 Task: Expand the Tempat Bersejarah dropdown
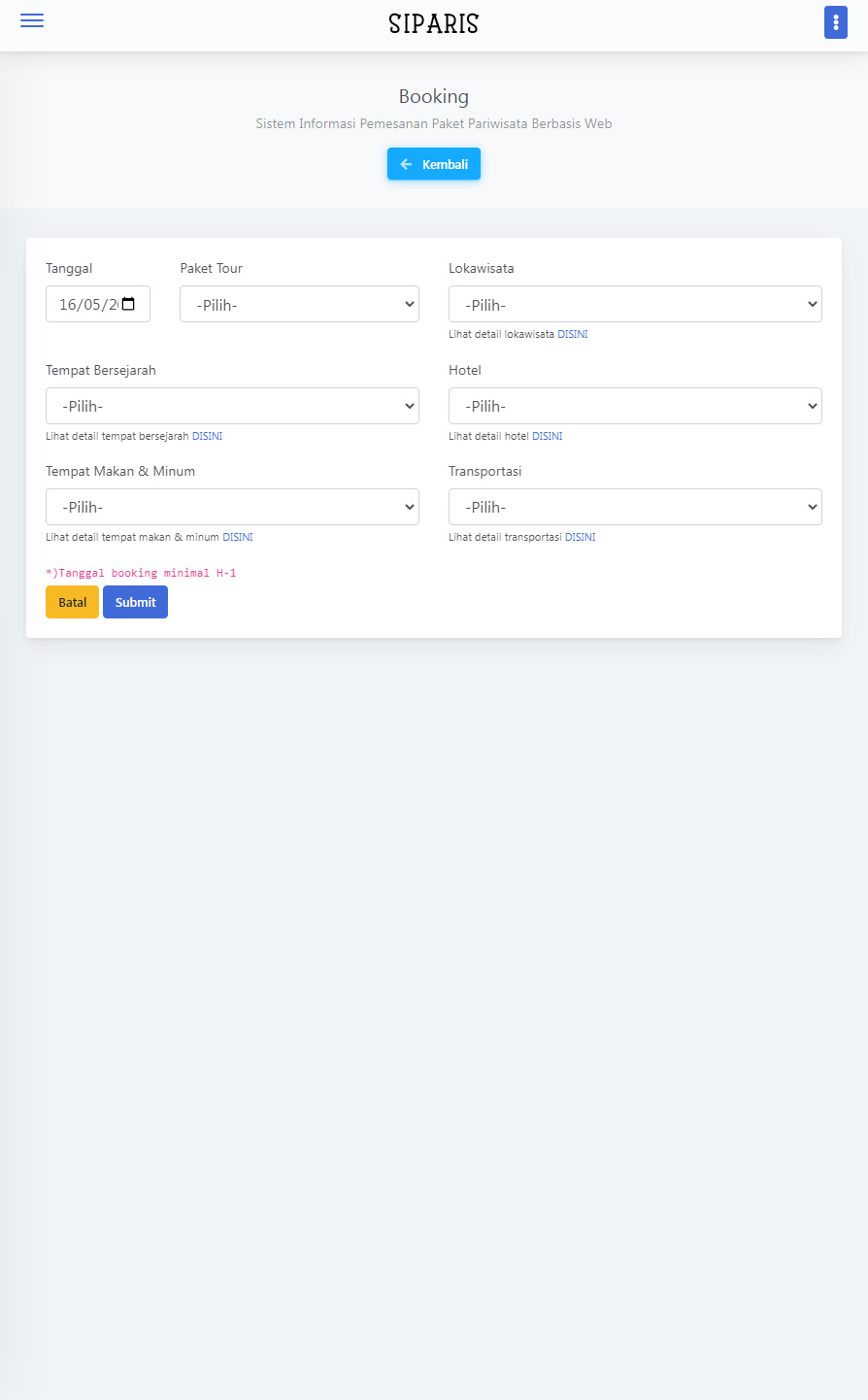coord(232,406)
